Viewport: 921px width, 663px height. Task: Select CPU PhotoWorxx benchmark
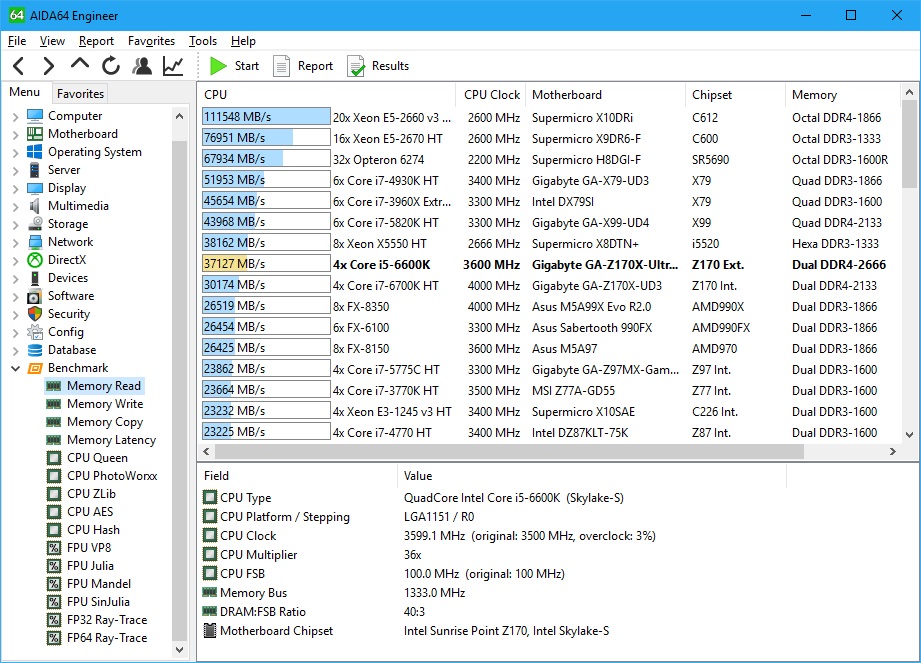click(x=112, y=476)
